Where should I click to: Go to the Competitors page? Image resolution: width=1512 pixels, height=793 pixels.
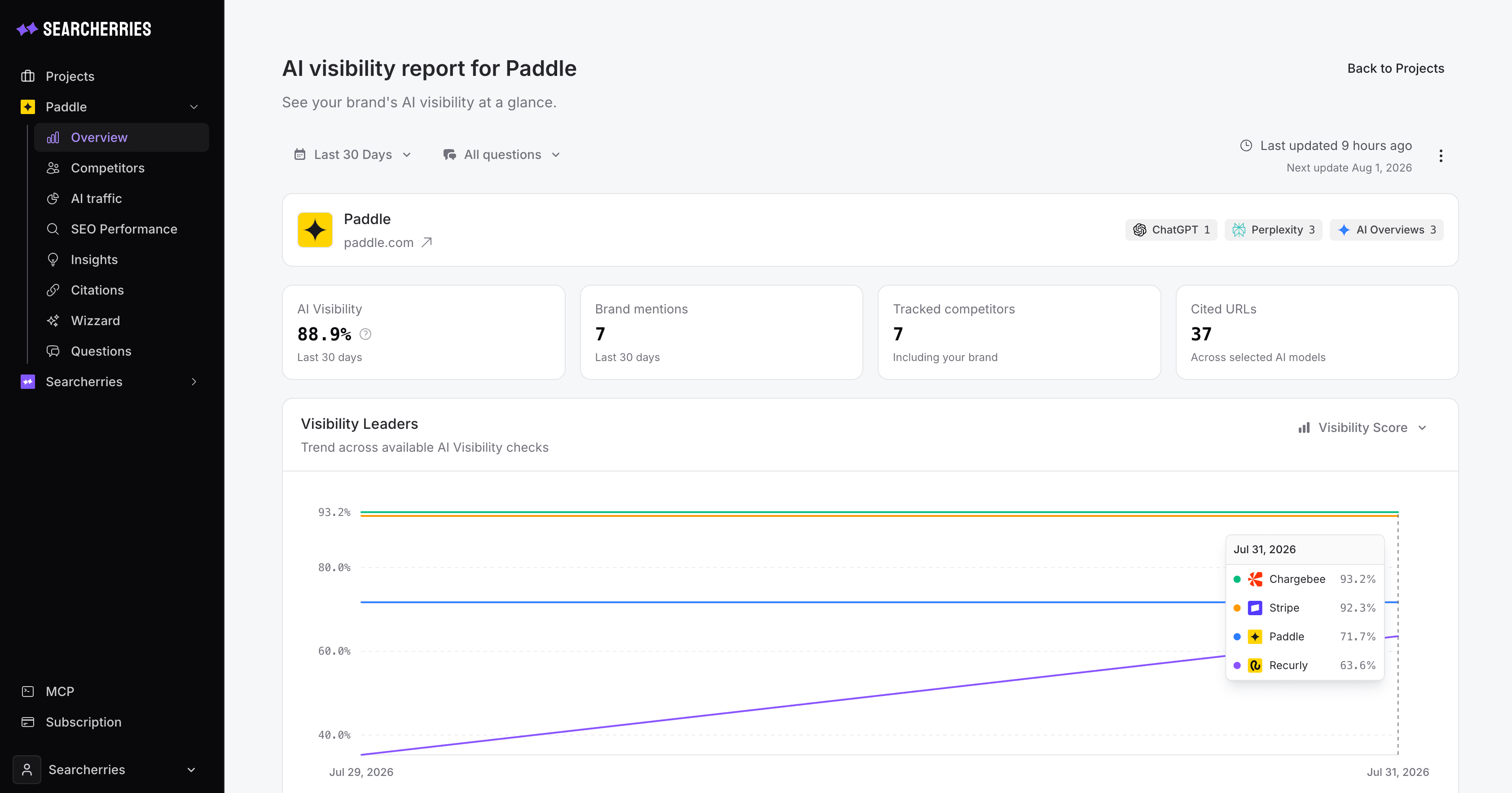(122, 168)
